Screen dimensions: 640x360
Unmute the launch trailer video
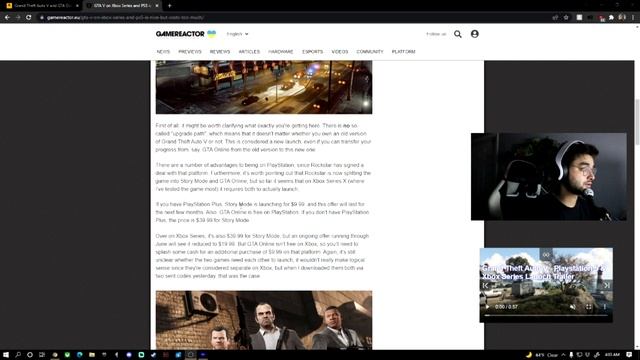click(x=573, y=307)
